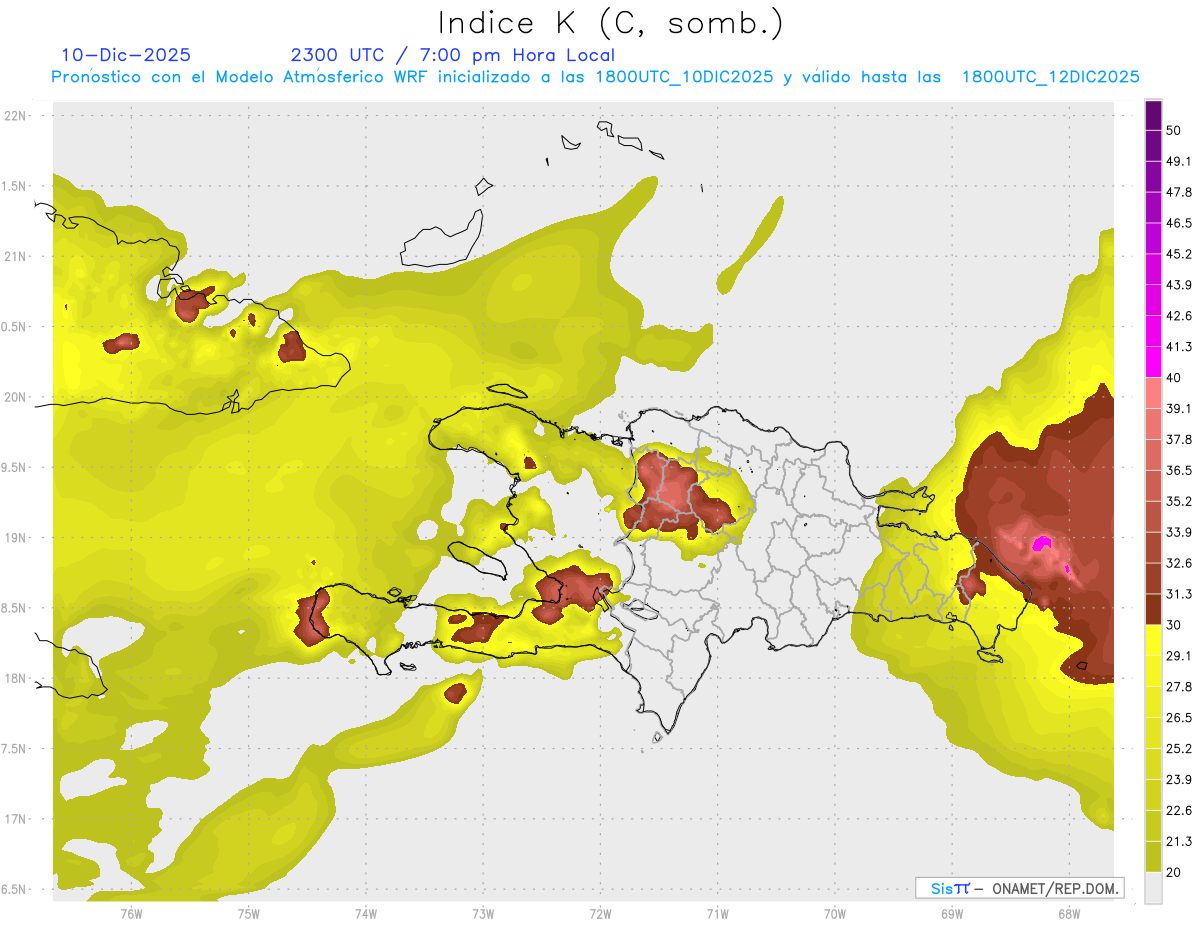Image resolution: width=1200 pixels, height=927 pixels.
Task: Click the longitude axis label '72W'
Action: click(x=600, y=914)
